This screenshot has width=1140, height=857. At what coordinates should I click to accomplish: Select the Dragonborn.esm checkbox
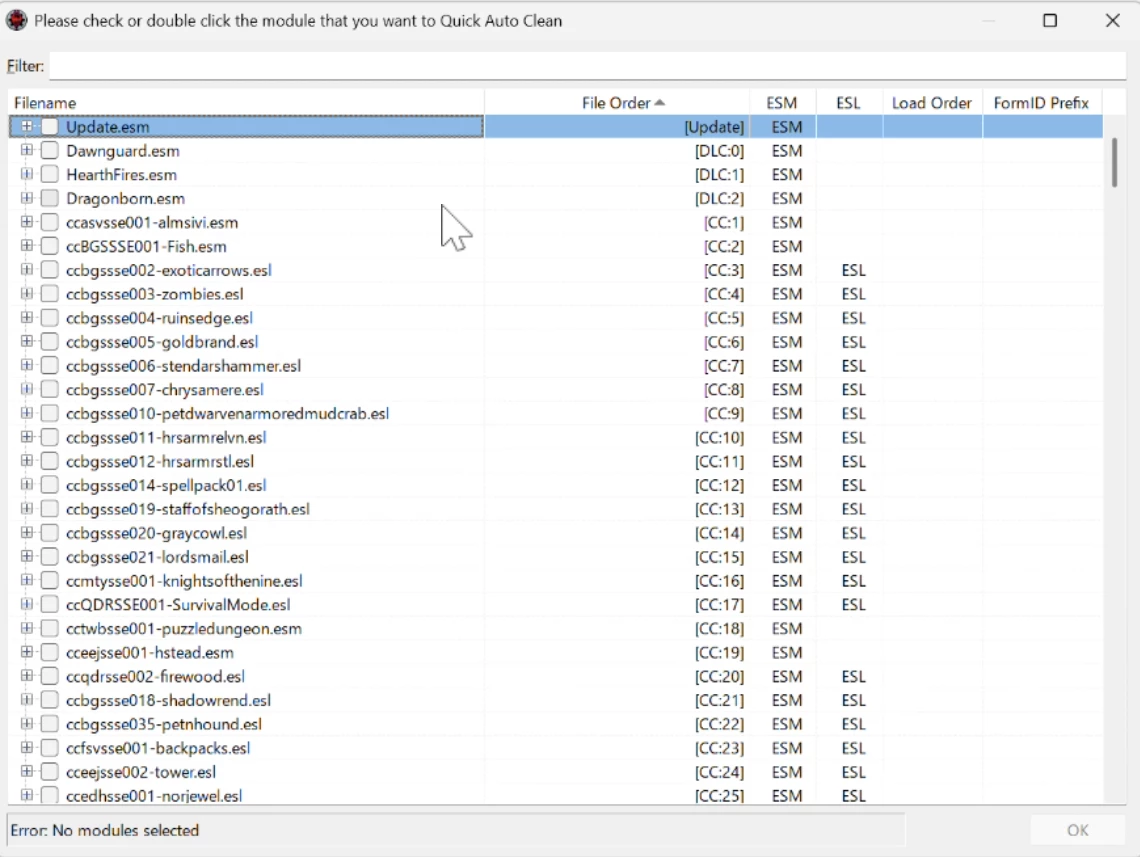(49, 198)
